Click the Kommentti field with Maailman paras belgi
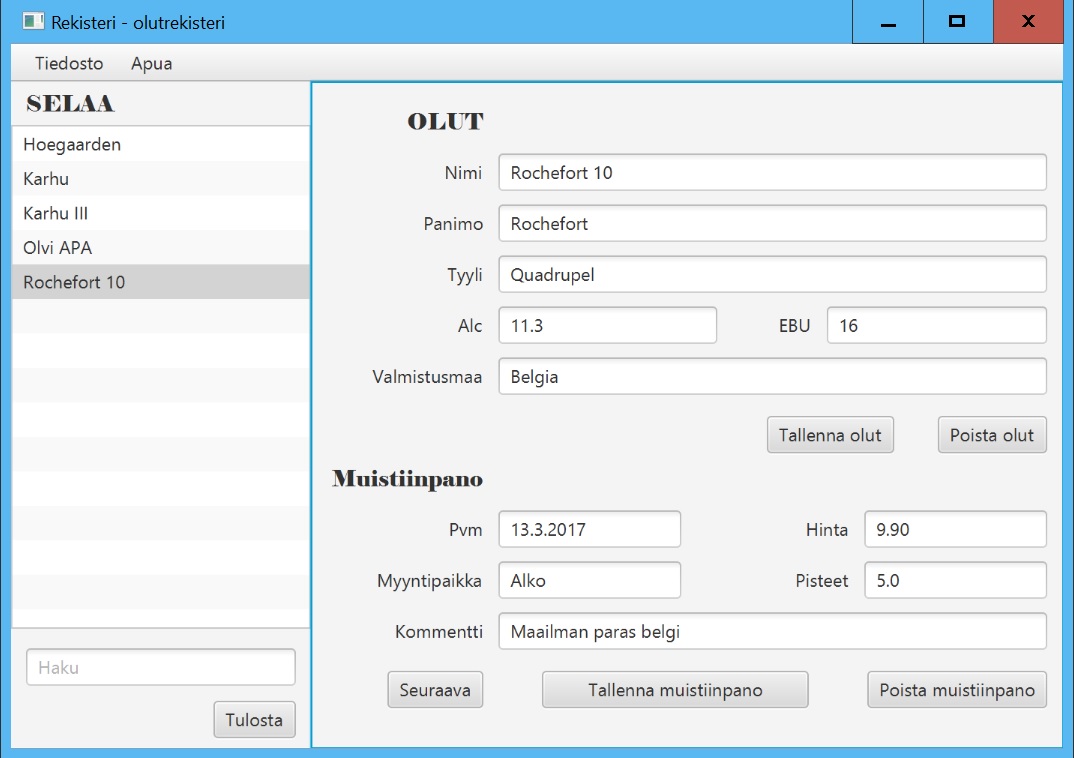This screenshot has height=758, width=1074. [x=773, y=631]
